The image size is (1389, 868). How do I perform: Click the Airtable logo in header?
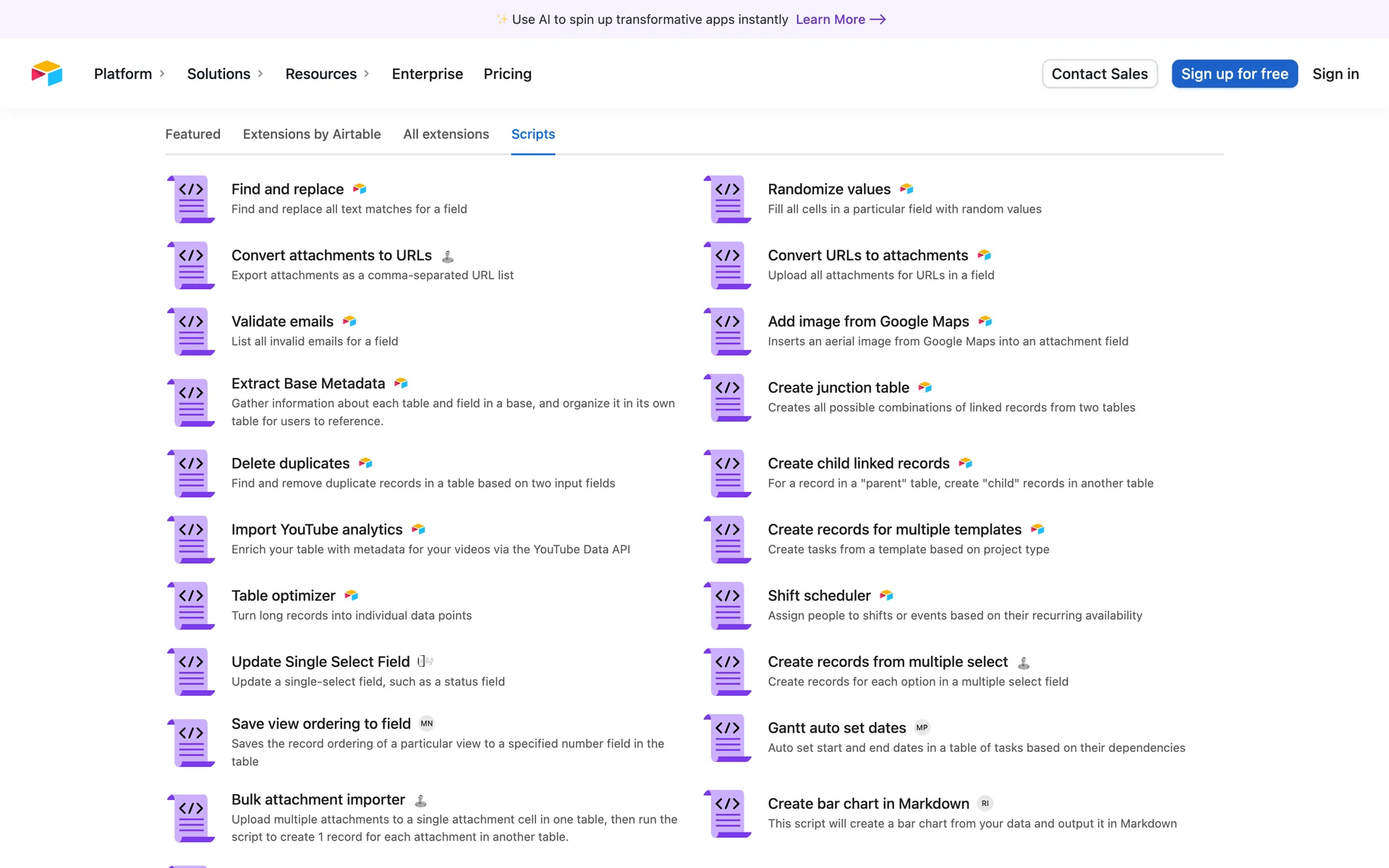[47, 73]
